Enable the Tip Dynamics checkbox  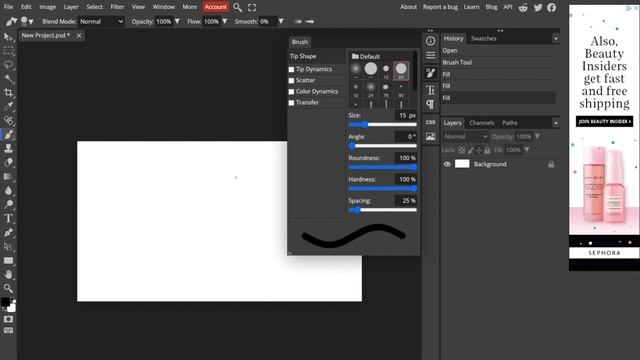pos(291,69)
